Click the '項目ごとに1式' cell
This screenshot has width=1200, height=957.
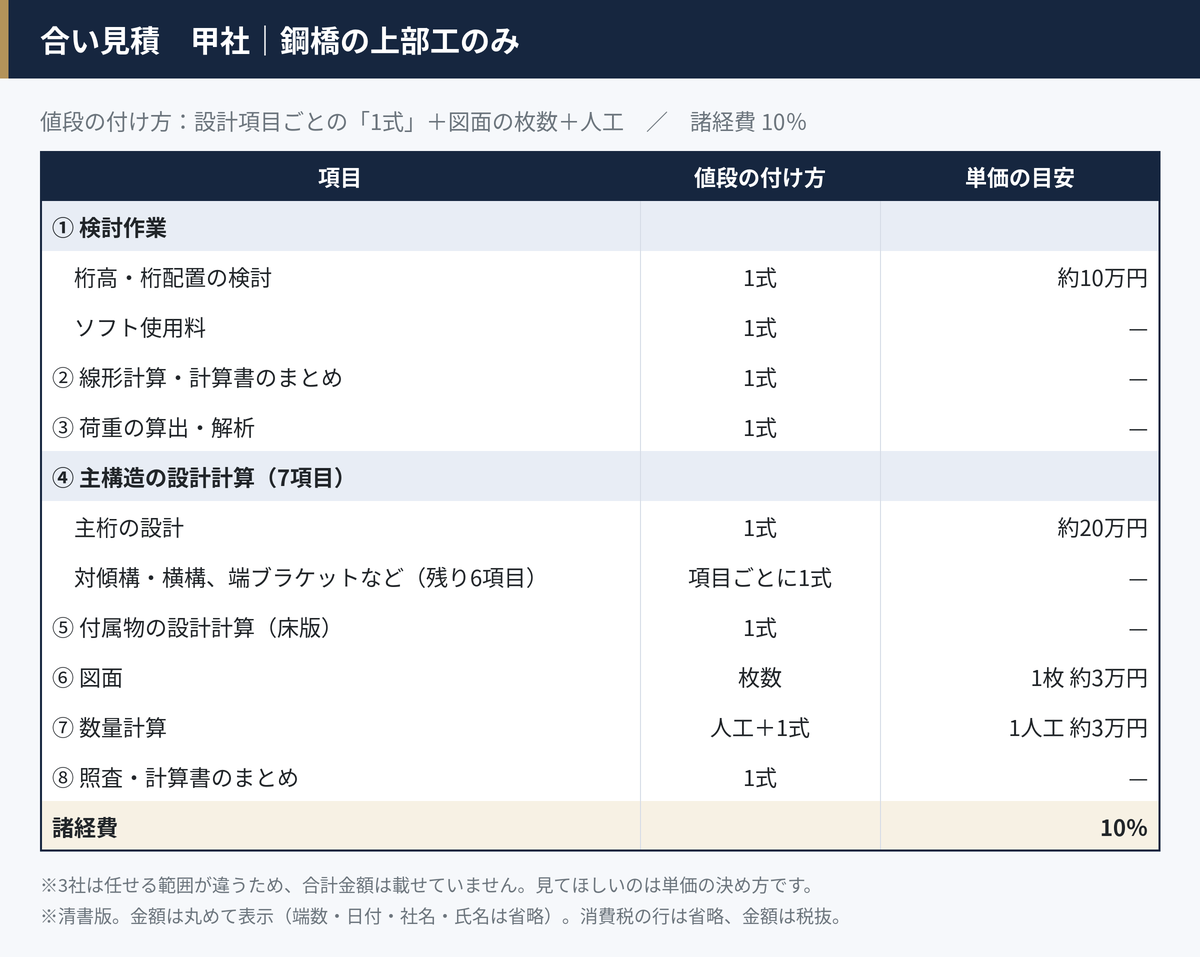[760, 578]
